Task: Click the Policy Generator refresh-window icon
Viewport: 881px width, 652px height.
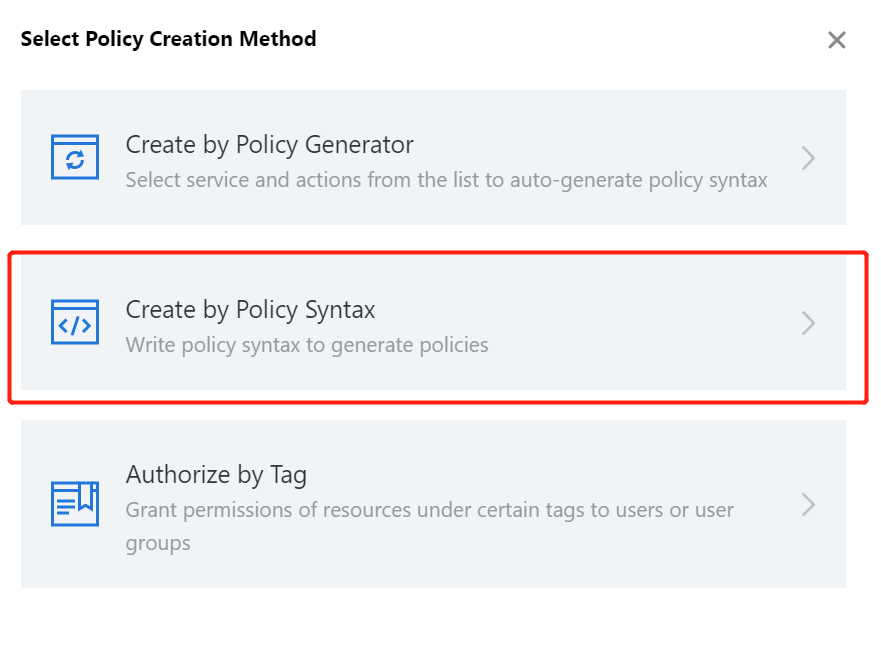Action: 75,157
